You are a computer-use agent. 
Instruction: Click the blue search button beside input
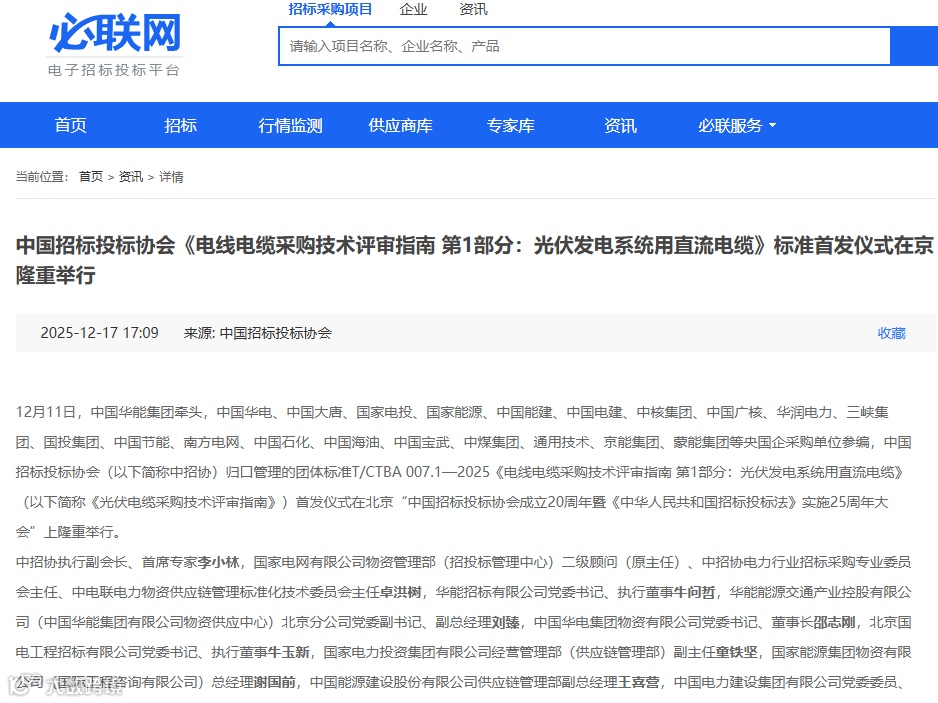(x=914, y=46)
